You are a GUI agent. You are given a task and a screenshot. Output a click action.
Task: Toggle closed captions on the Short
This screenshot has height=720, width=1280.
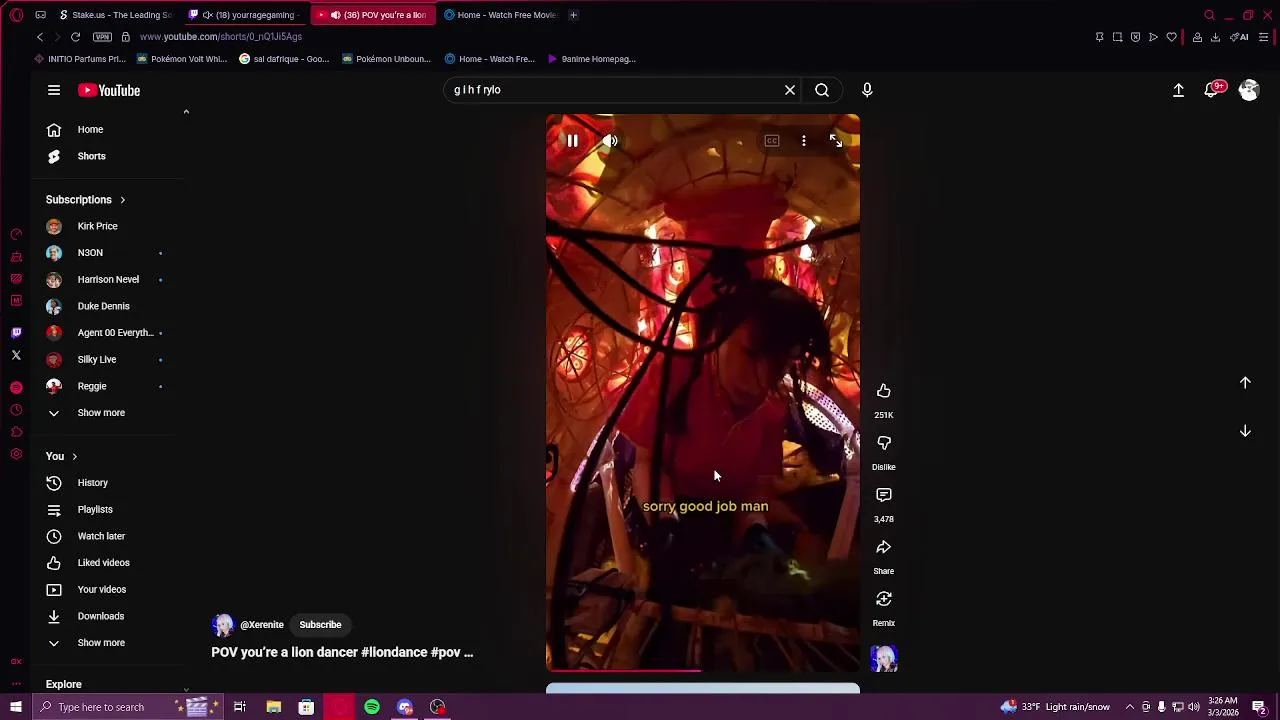click(x=772, y=141)
